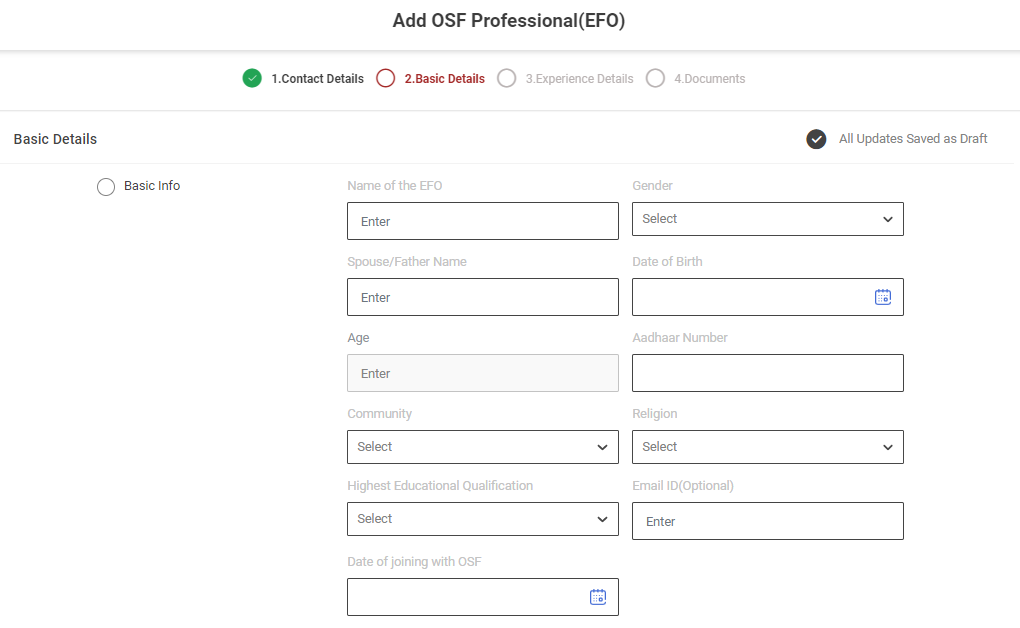The height and width of the screenshot is (628, 1020).
Task: Jump to the 4.Documents step
Action: pos(709,79)
